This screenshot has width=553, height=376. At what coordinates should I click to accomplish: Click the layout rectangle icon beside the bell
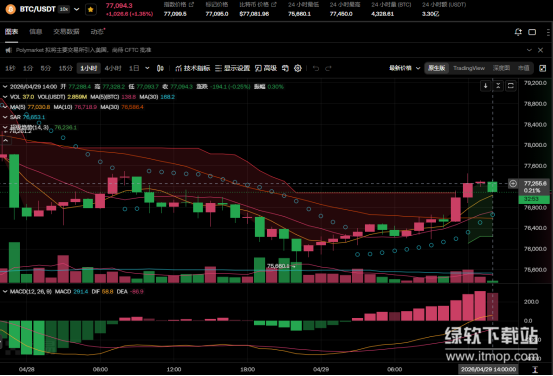532,32
